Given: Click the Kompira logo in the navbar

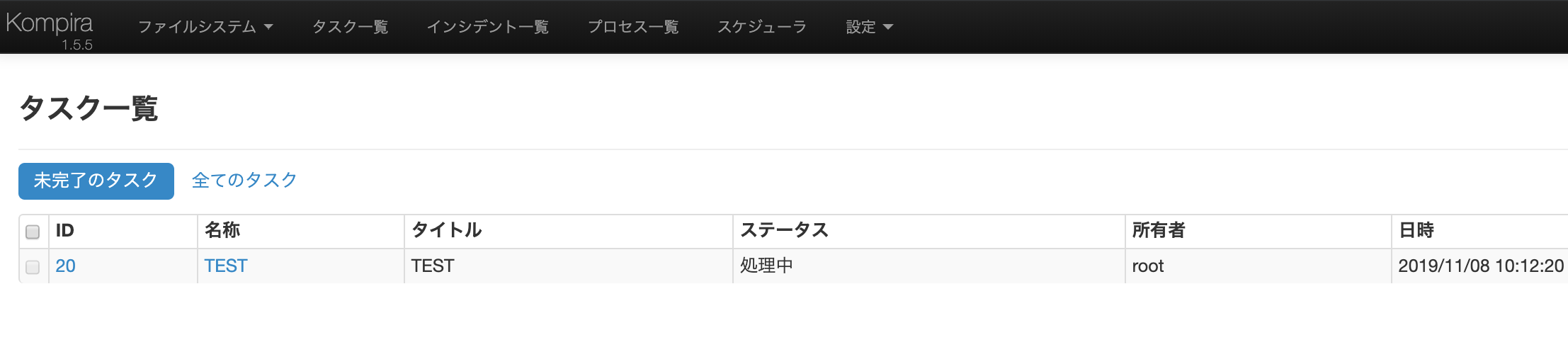Looking at the screenshot, I should point(49,23).
